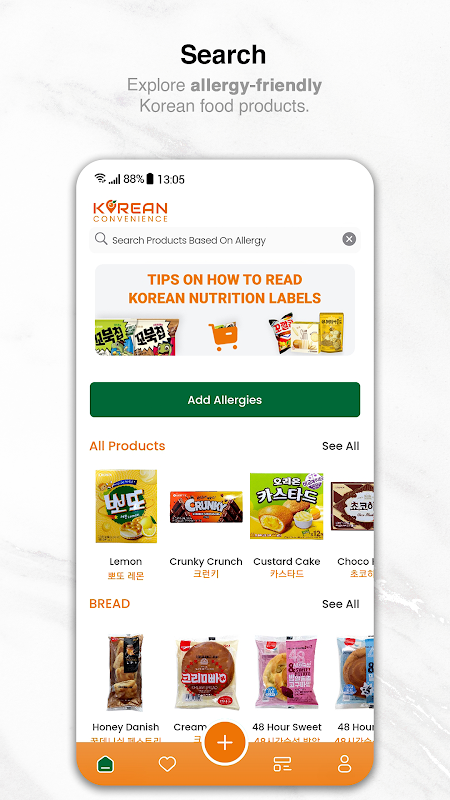Select the 48 Hour Sweet bread thumbnail
This screenshot has width=450, height=800.
click(286, 671)
